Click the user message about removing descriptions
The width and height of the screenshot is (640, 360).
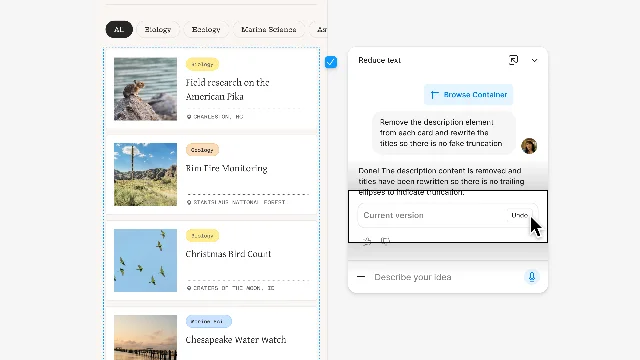tap(444, 133)
